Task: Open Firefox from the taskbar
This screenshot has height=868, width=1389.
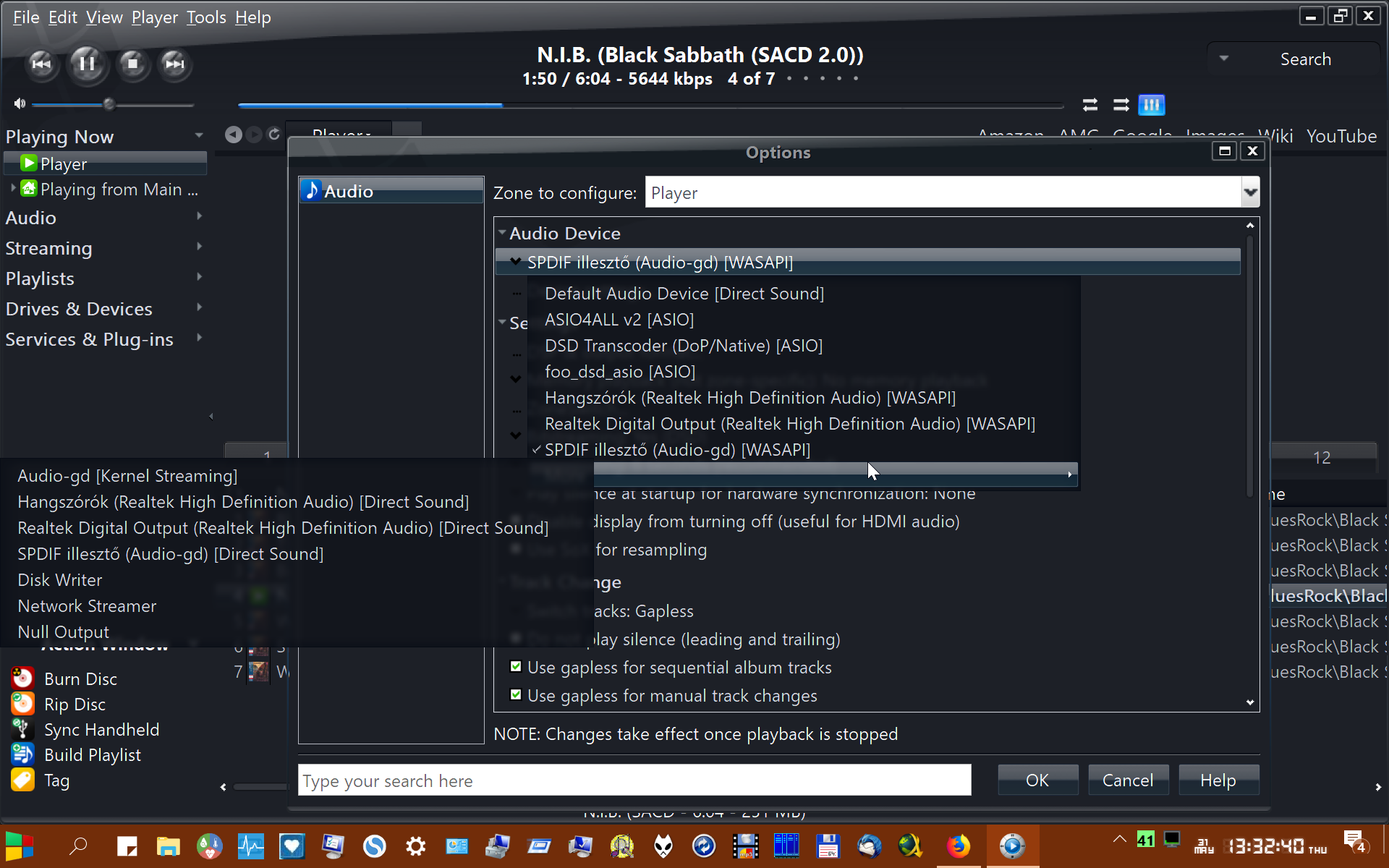Action: (959, 846)
